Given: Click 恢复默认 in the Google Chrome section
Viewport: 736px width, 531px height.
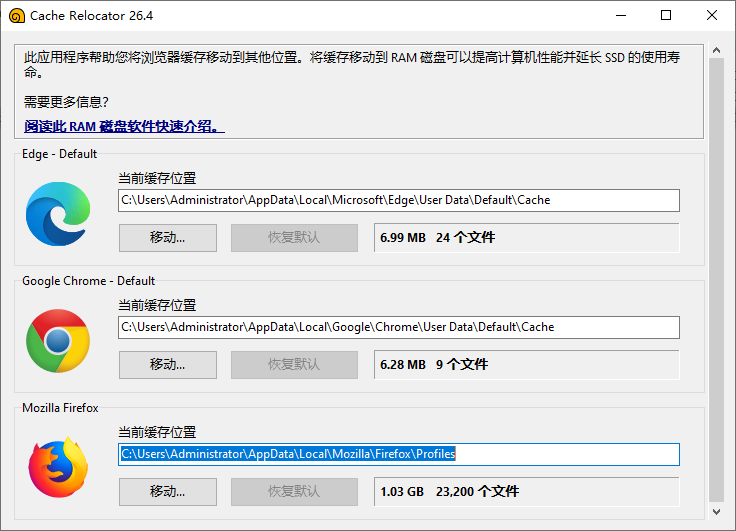Looking at the screenshot, I should [x=294, y=365].
